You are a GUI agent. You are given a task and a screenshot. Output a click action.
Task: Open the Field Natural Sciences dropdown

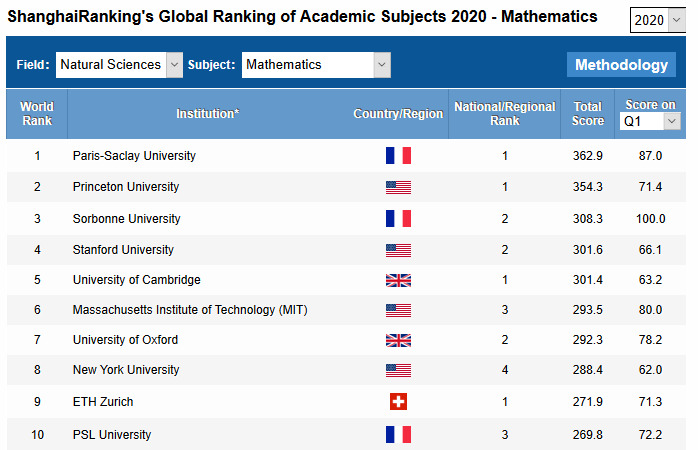click(x=120, y=65)
